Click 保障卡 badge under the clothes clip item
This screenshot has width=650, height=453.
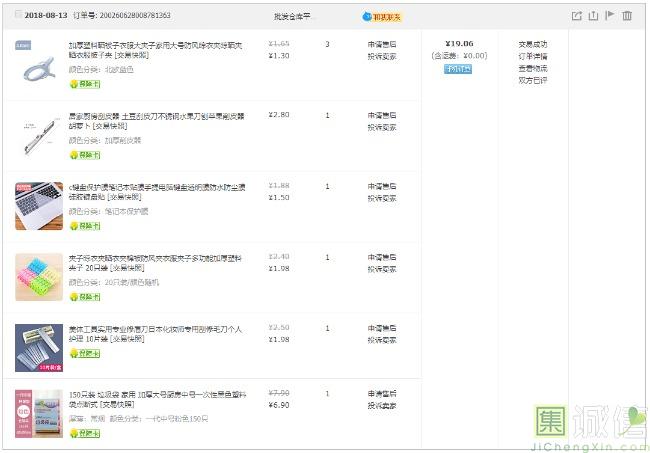[x=85, y=84]
